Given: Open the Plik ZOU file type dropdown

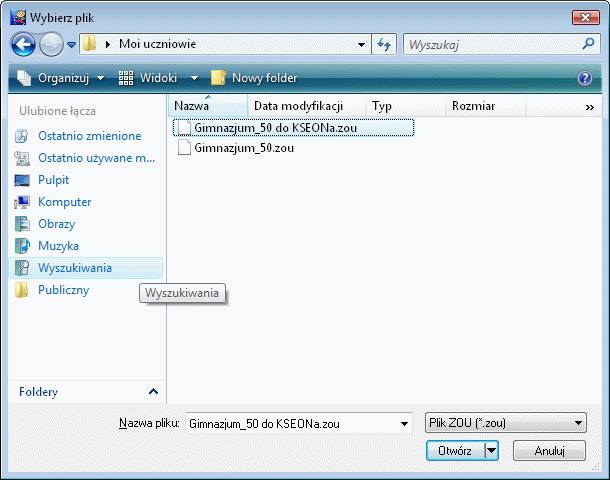Looking at the screenshot, I should (x=506, y=423).
